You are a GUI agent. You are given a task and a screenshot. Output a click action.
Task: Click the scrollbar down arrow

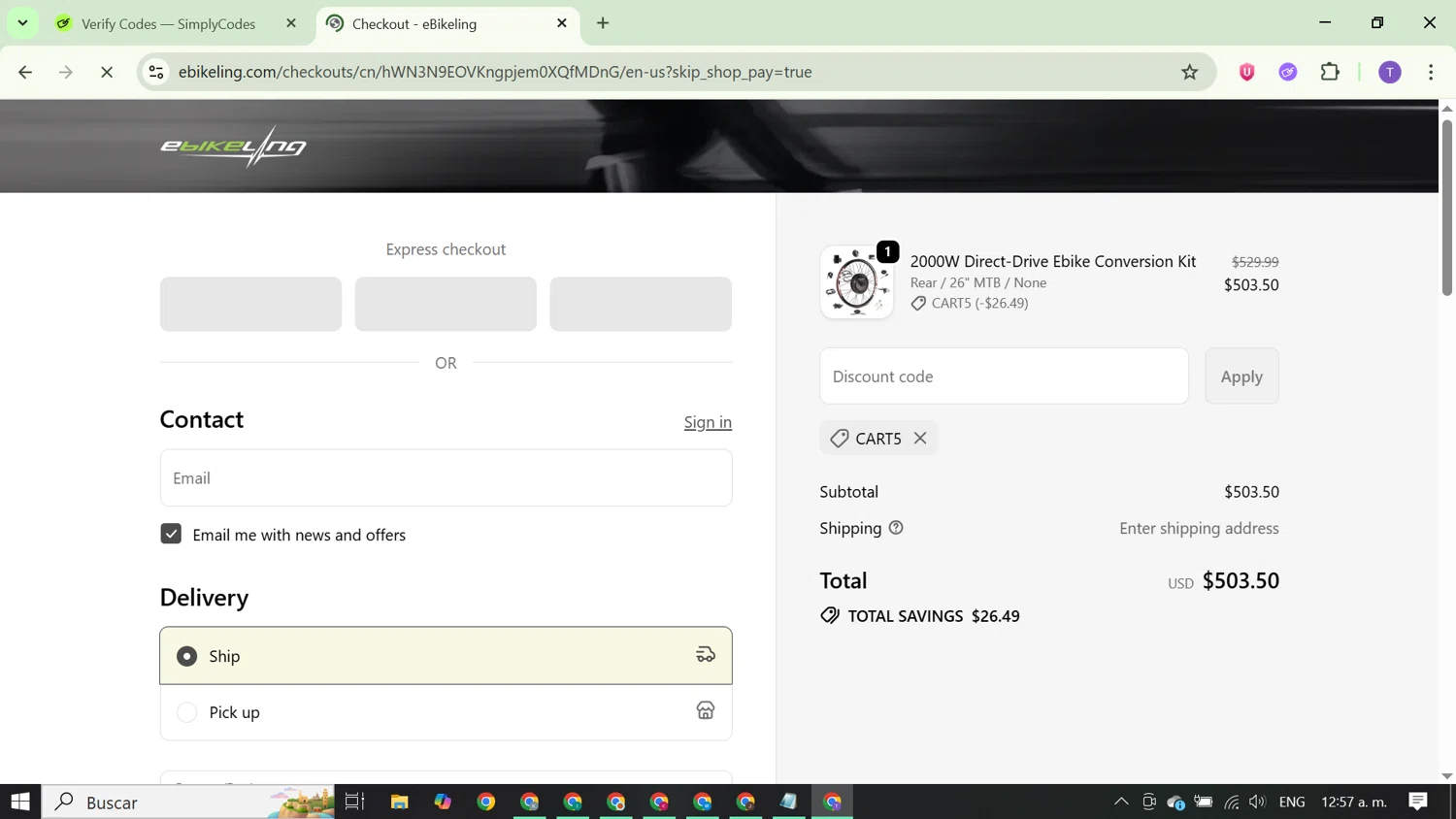(x=1446, y=776)
